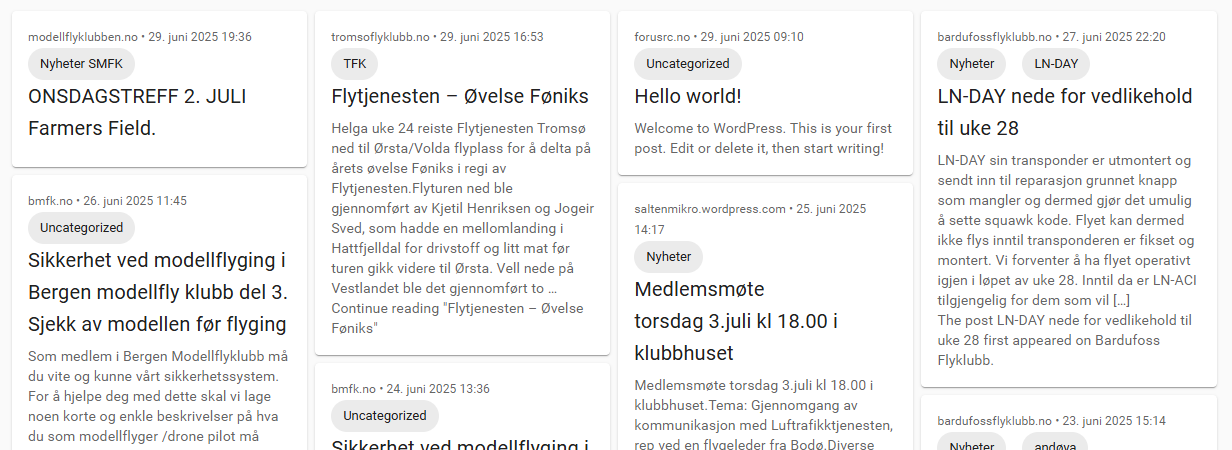Select the TFK category chip

[355, 64]
